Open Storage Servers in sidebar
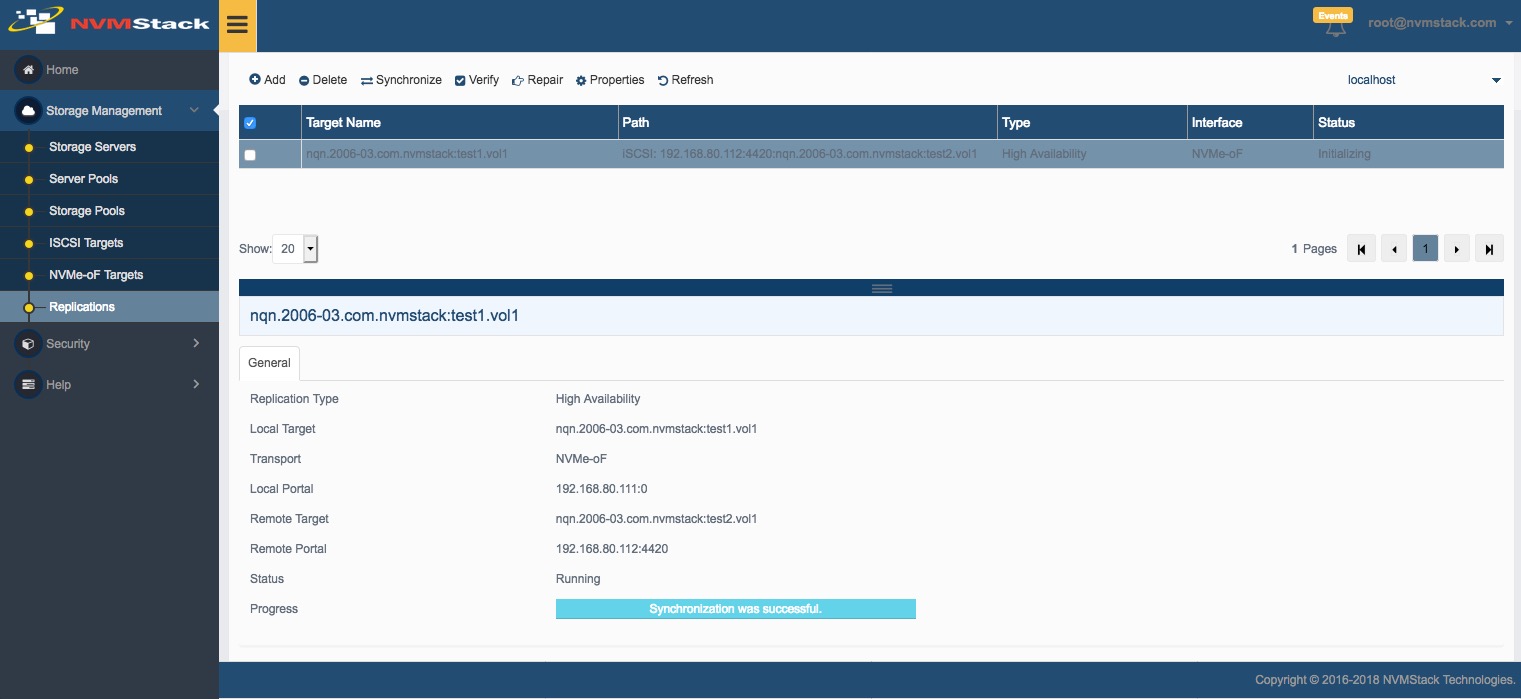The height and width of the screenshot is (699, 1521). pyautogui.click(x=92, y=147)
